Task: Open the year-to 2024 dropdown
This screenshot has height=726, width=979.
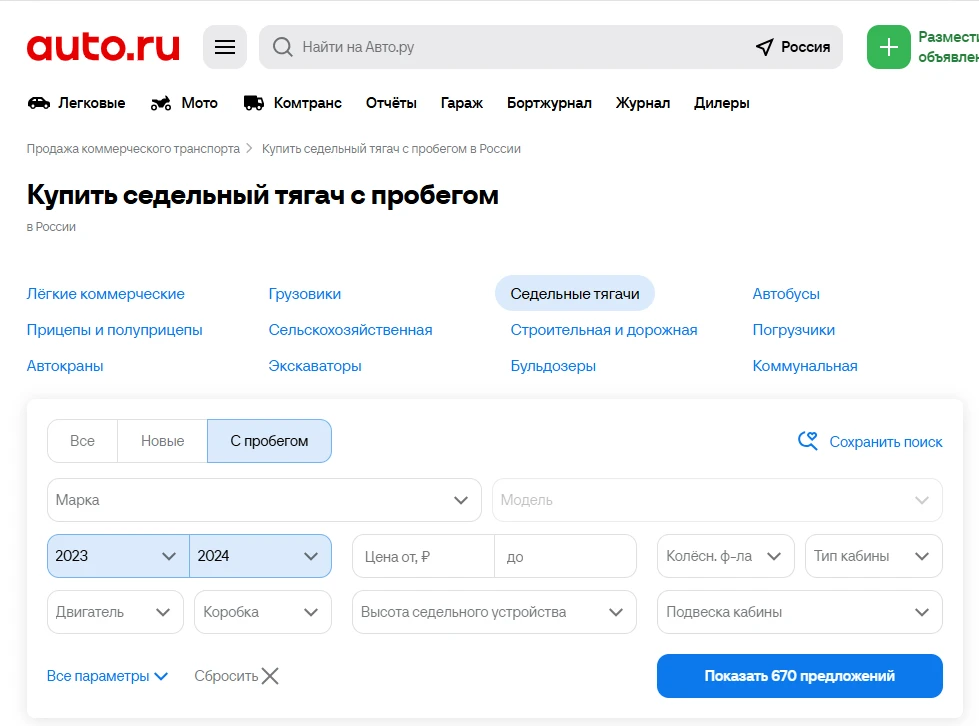Action: [260, 556]
